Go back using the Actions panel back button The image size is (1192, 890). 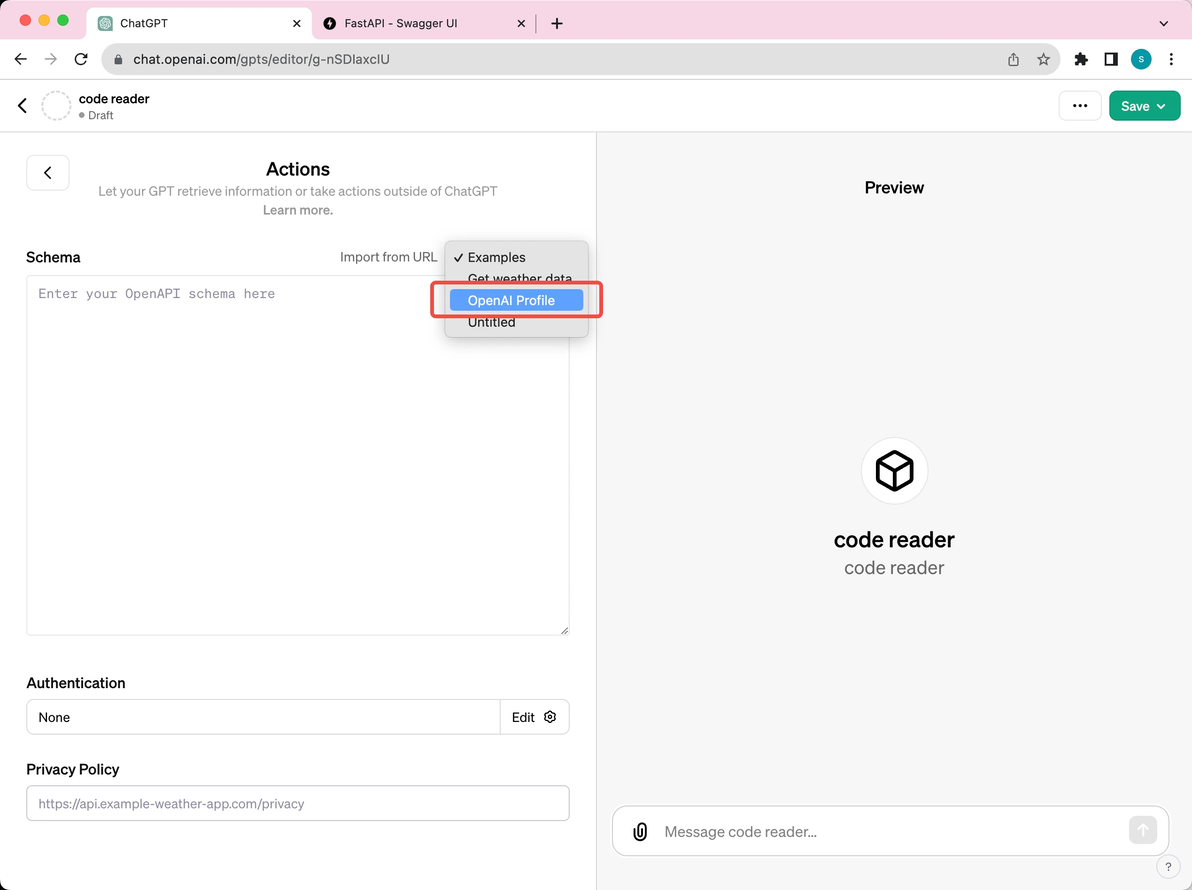point(48,173)
